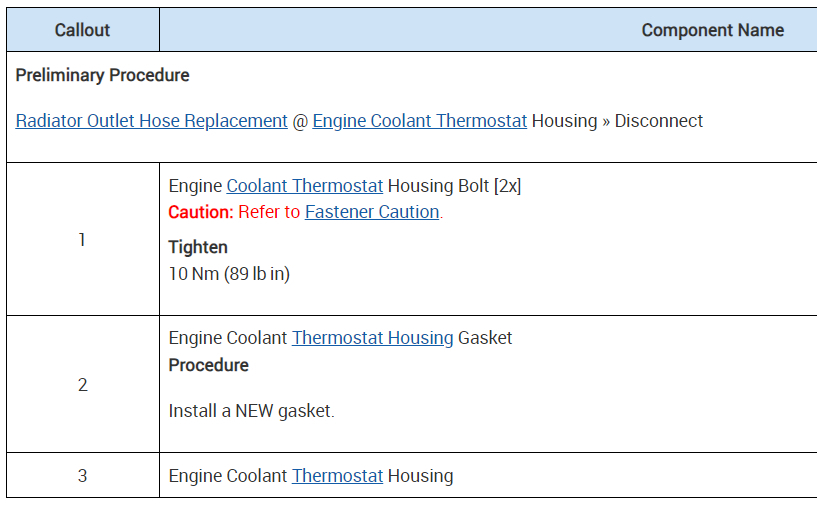Click the Thermostat link in callout 3 row
This screenshot has height=507, width=817.
pyautogui.click(x=337, y=476)
